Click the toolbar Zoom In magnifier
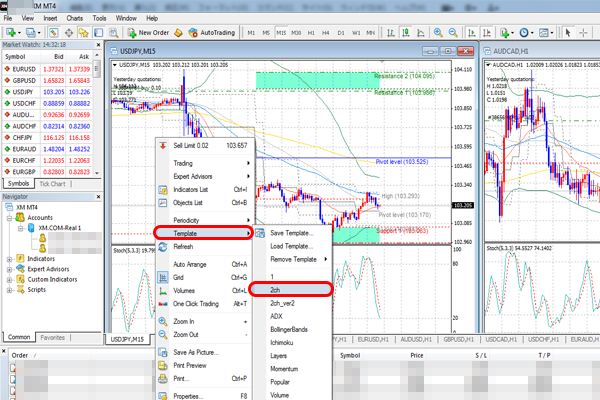Screen dimensions: 600x400 coord(438,33)
